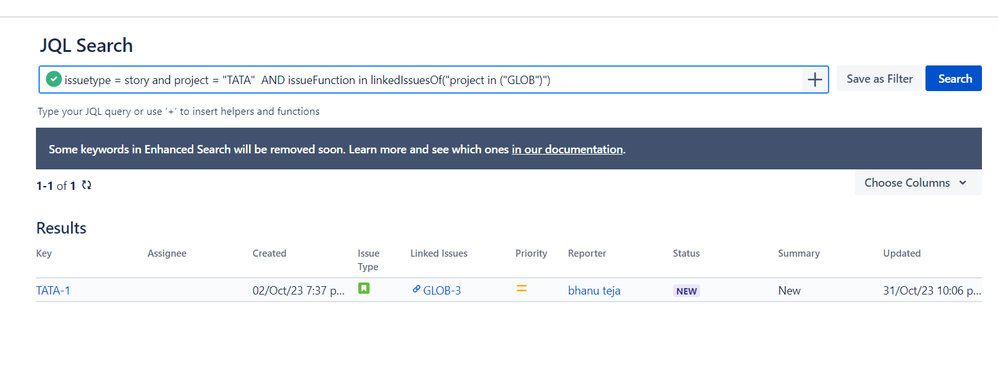The image size is (998, 367).
Task: Run the query with Search button
Action: click(953, 79)
